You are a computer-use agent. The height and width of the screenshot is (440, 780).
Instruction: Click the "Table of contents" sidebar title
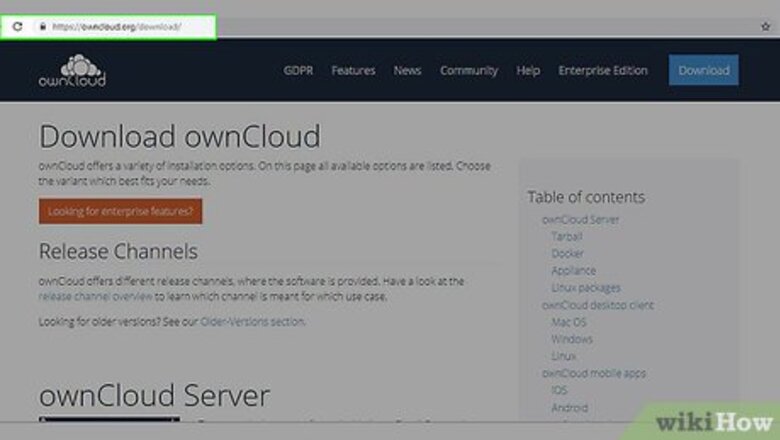click(586, 197)
